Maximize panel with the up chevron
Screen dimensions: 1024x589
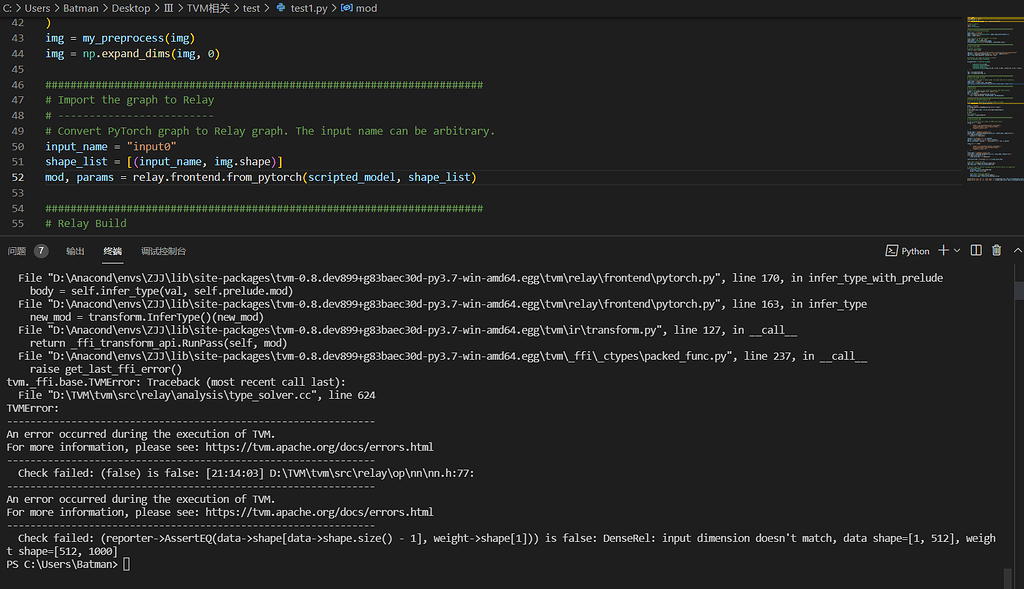[x=1017, y=250]
